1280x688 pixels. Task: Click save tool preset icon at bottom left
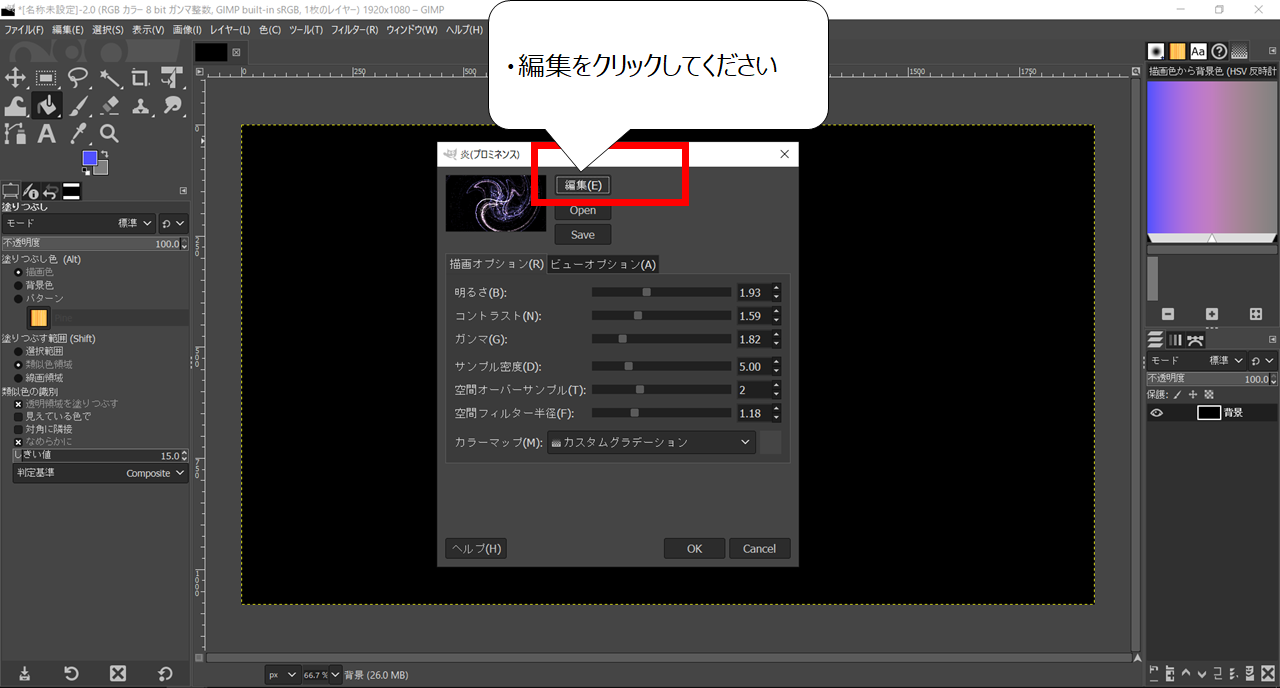(24, 673)
